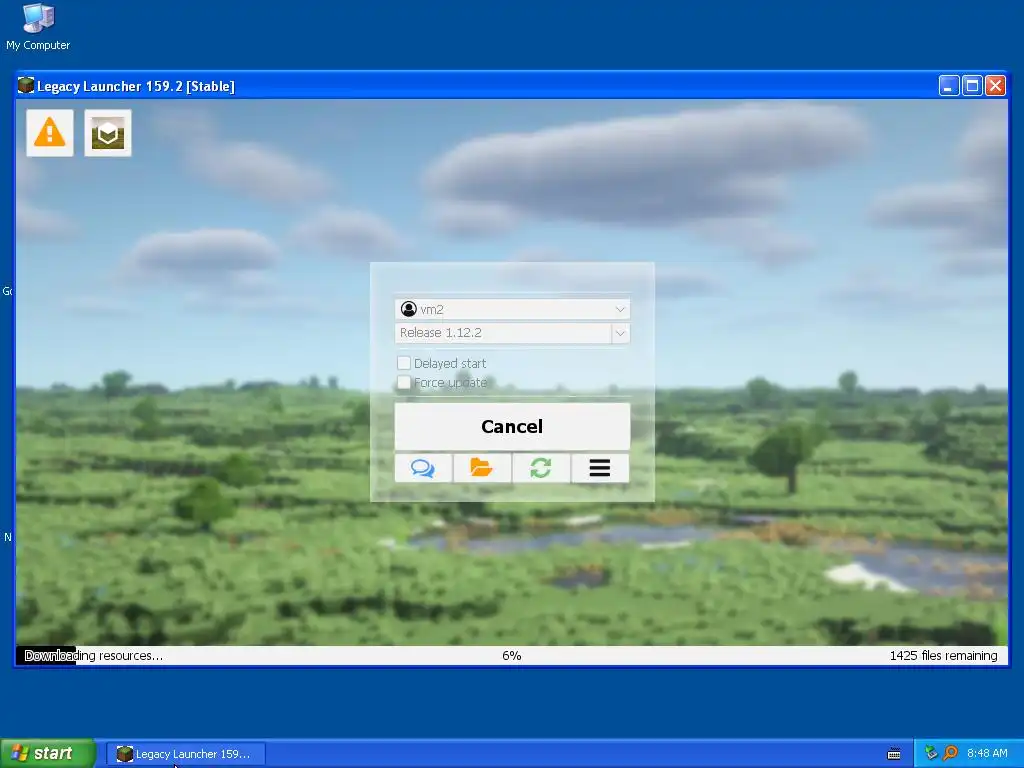
Task: Click the orange magnifier tray icon
Action: click(x=950, y=753)
